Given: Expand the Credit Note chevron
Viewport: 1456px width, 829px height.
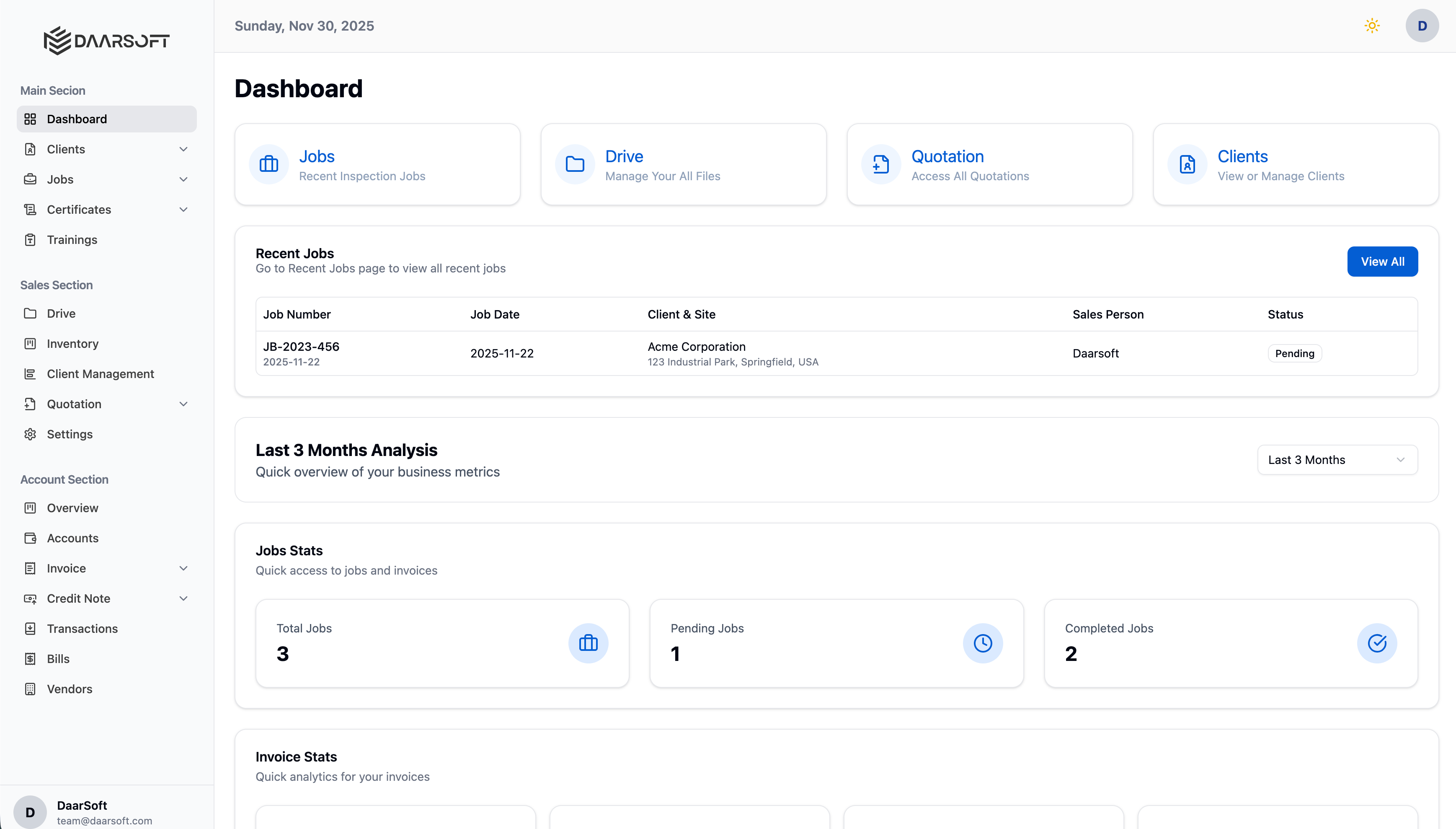Looking at the screenshot, I should (183, 598).
